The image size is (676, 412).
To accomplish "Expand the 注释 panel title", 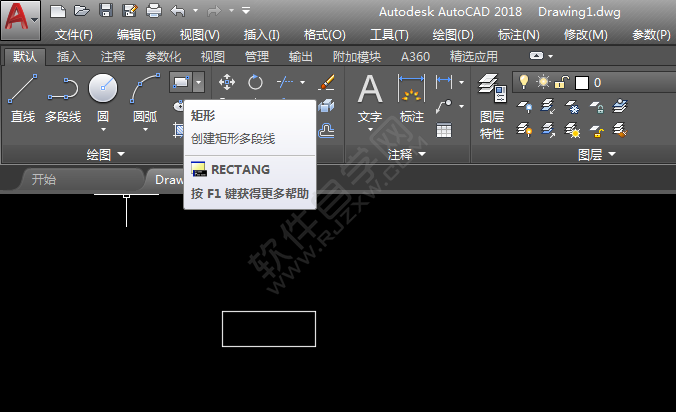I will coord(406,154).
